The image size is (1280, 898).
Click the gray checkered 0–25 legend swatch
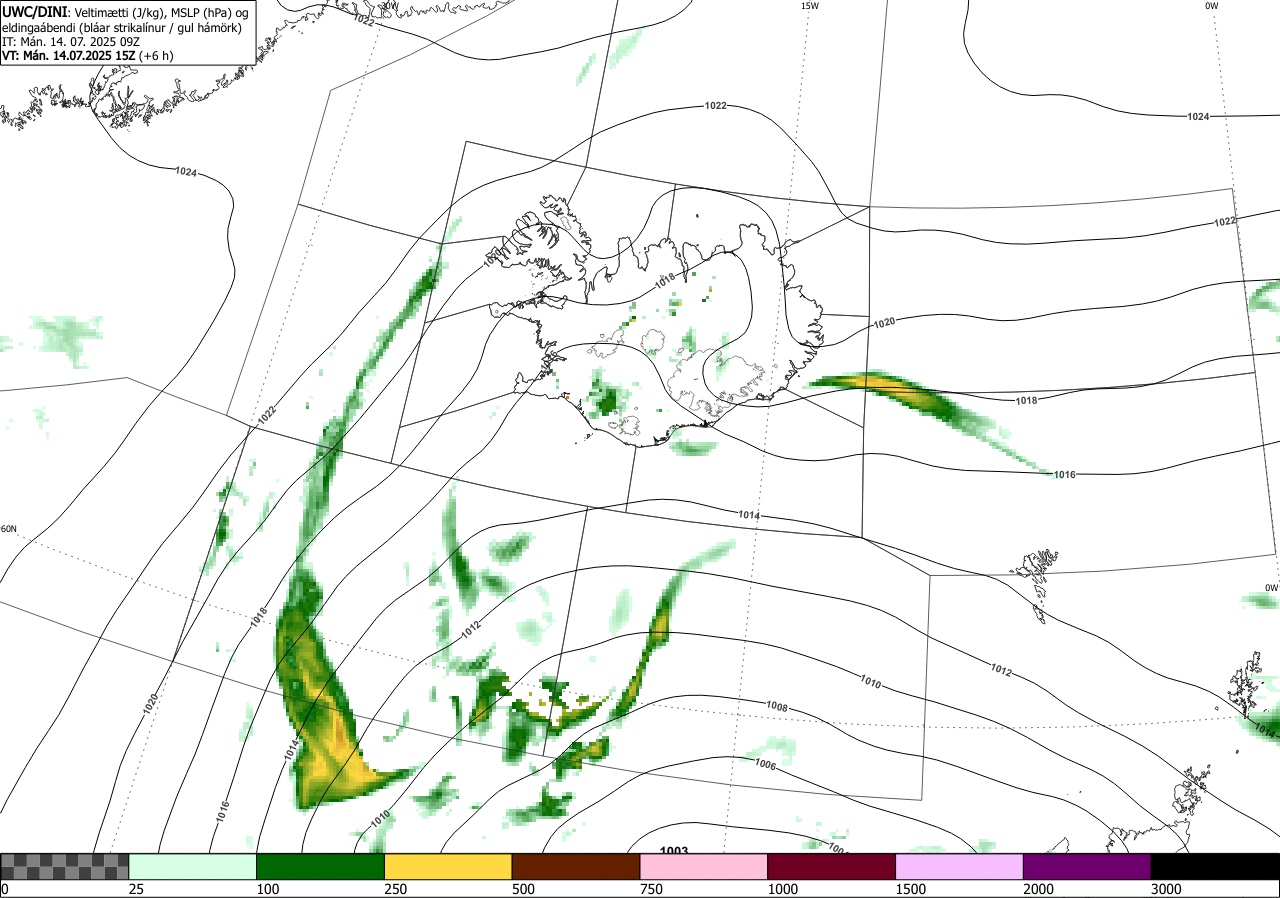[x=65, y=866]
